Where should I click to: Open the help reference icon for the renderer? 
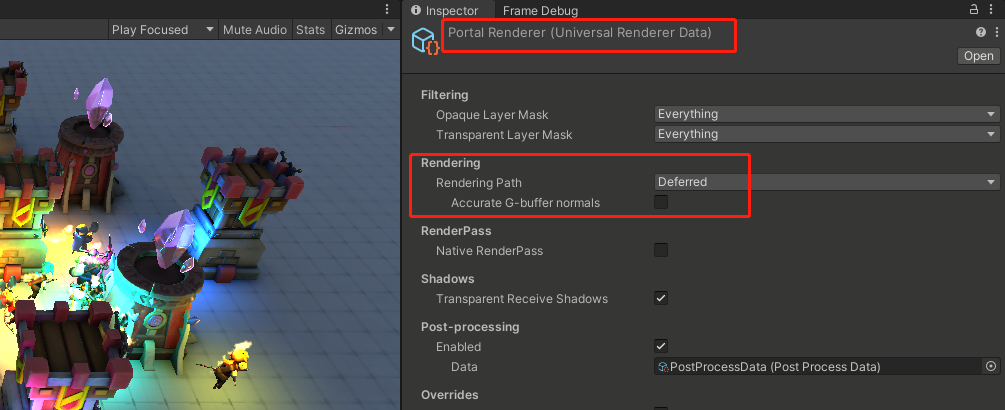tap(981, 33)
